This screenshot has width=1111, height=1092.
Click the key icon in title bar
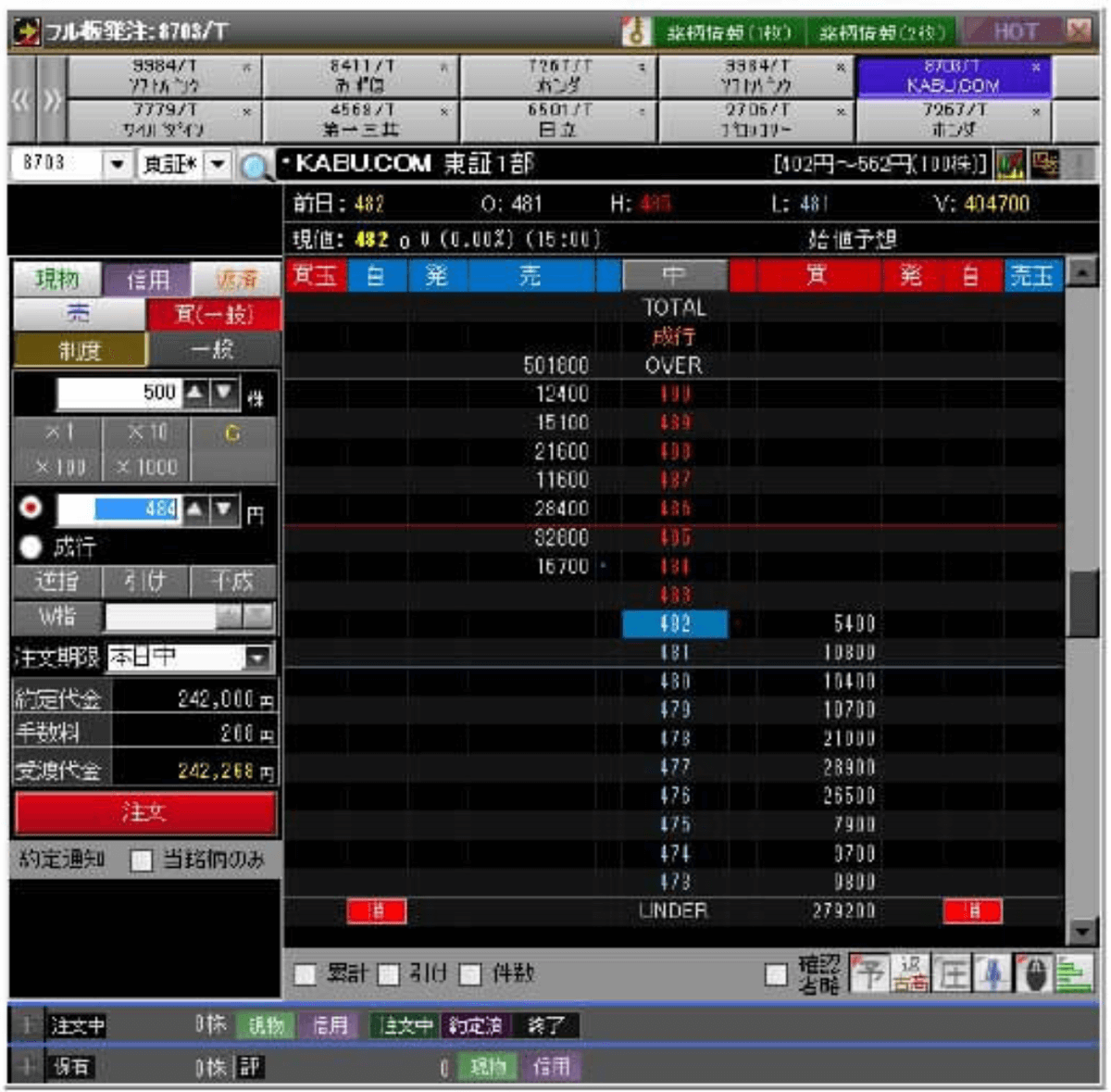pos(637,31)
